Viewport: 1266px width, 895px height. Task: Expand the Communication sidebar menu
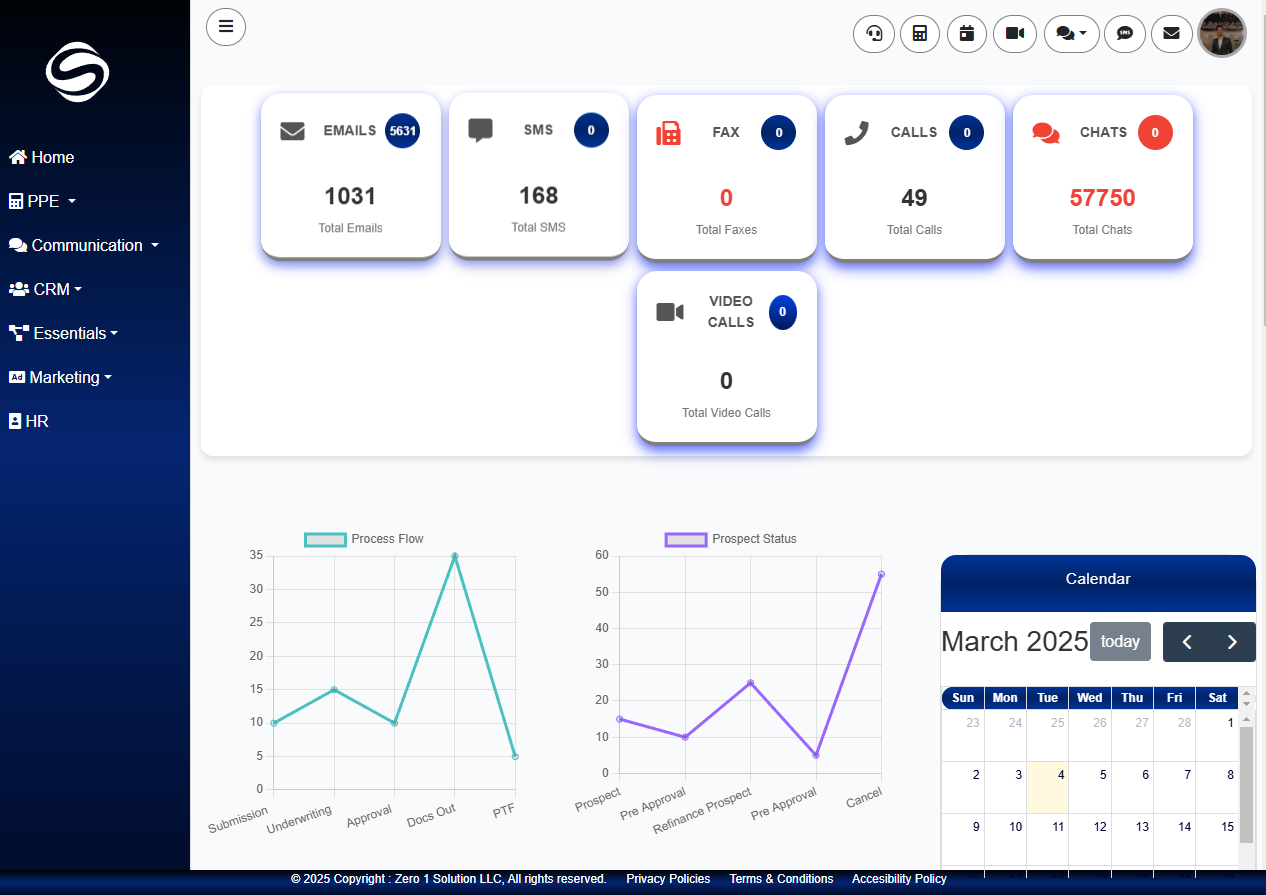coord(84,245)
